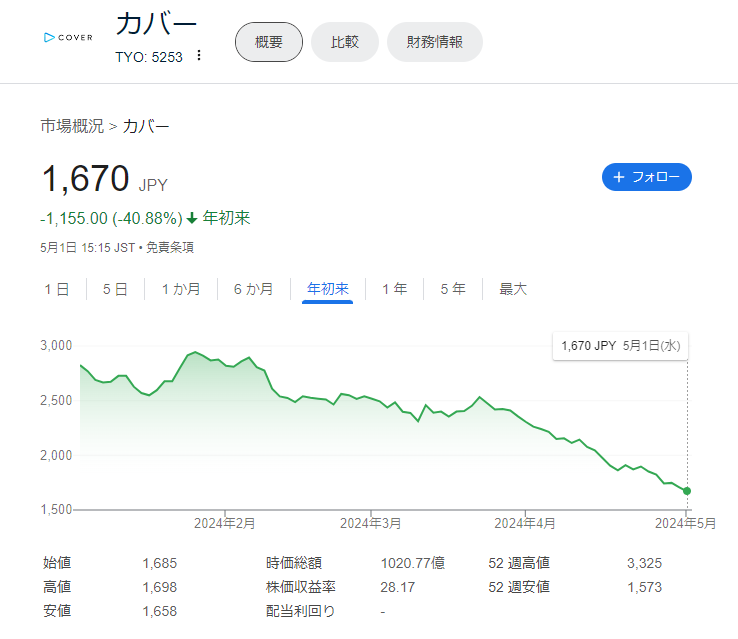Select the green data point on the chart
This screenshot has height=639, width=738.
point(687,491)
